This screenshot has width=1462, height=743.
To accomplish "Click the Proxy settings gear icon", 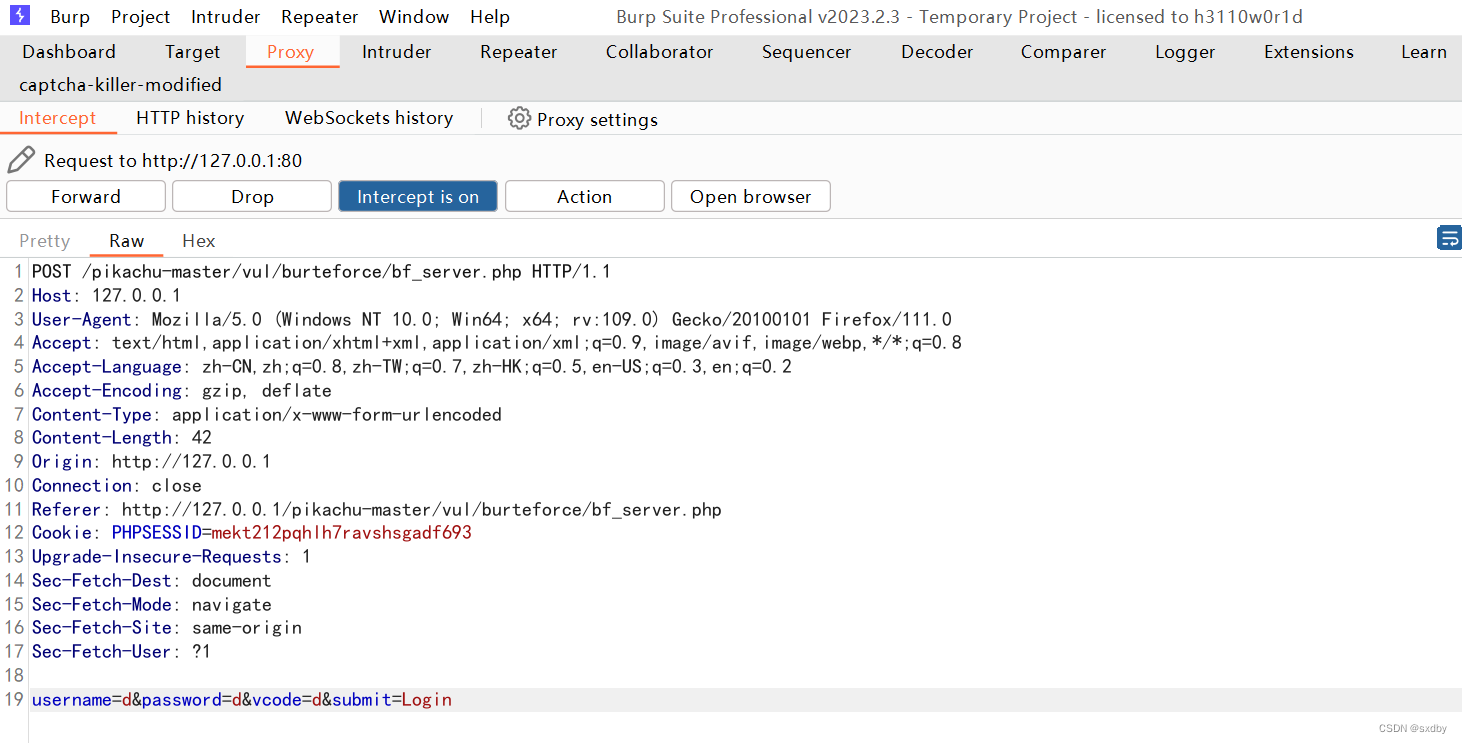I will (519, 119).
